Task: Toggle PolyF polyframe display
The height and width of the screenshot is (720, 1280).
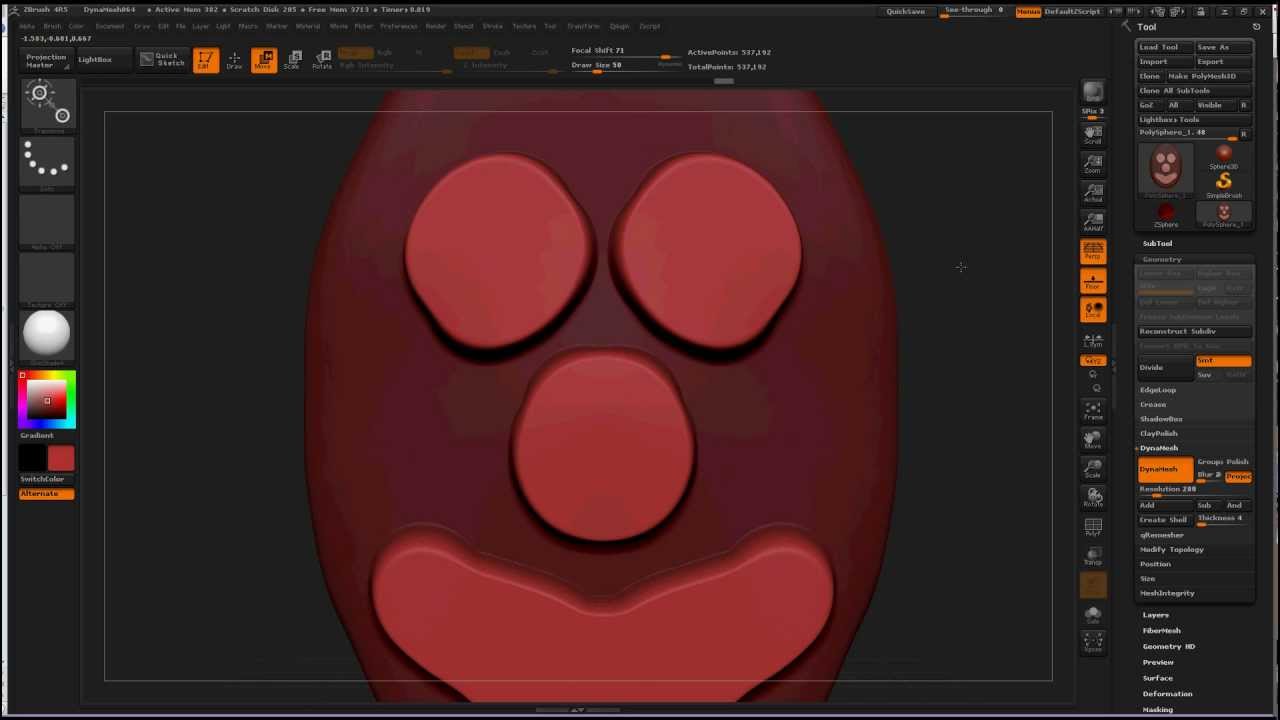Action: click(1093, 527)
